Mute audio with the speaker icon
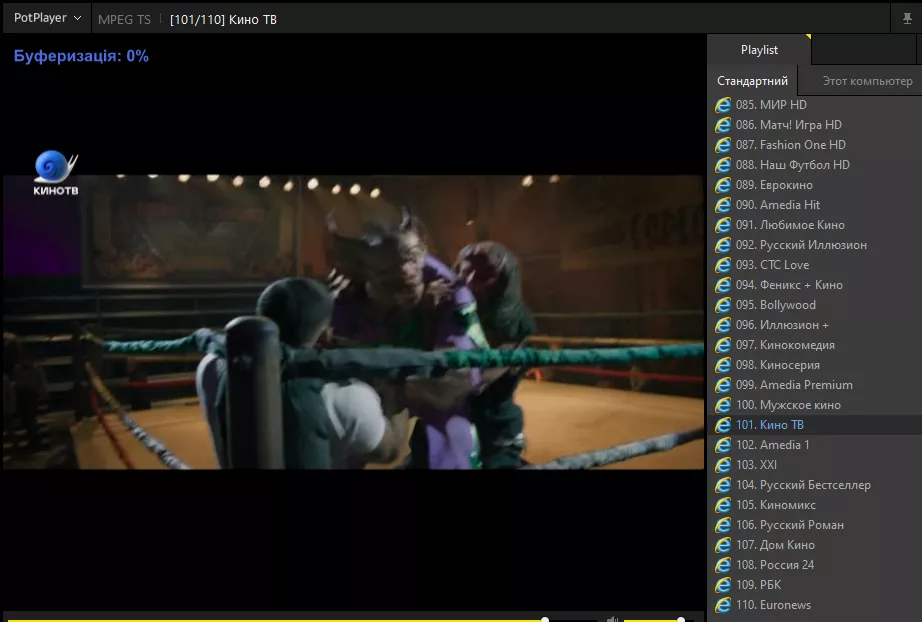 [x=612, y=619]
